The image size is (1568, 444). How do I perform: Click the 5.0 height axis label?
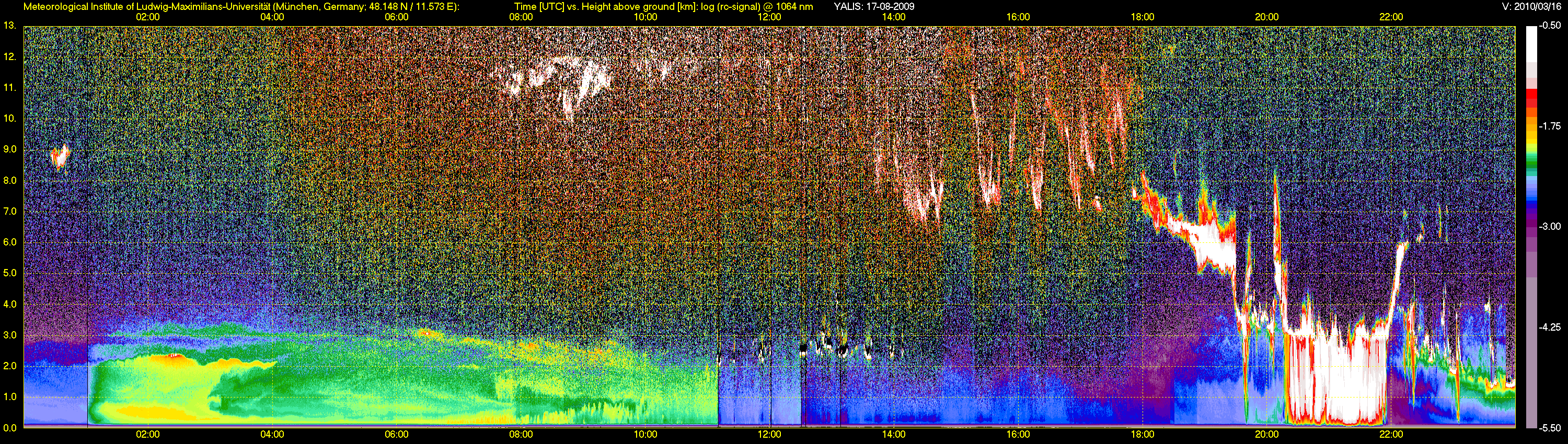9,273
